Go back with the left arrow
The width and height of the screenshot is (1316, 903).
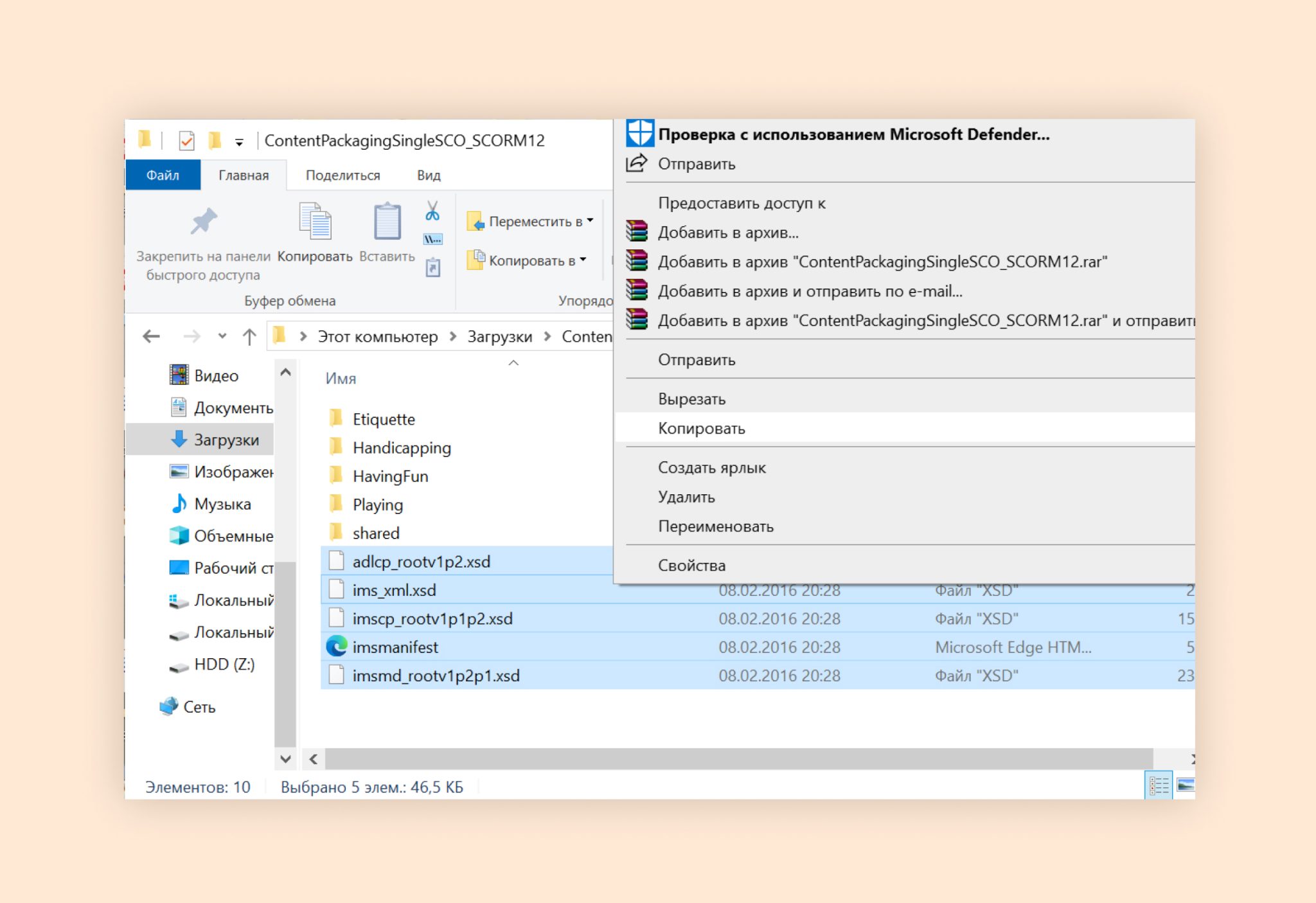pos(152,336)
